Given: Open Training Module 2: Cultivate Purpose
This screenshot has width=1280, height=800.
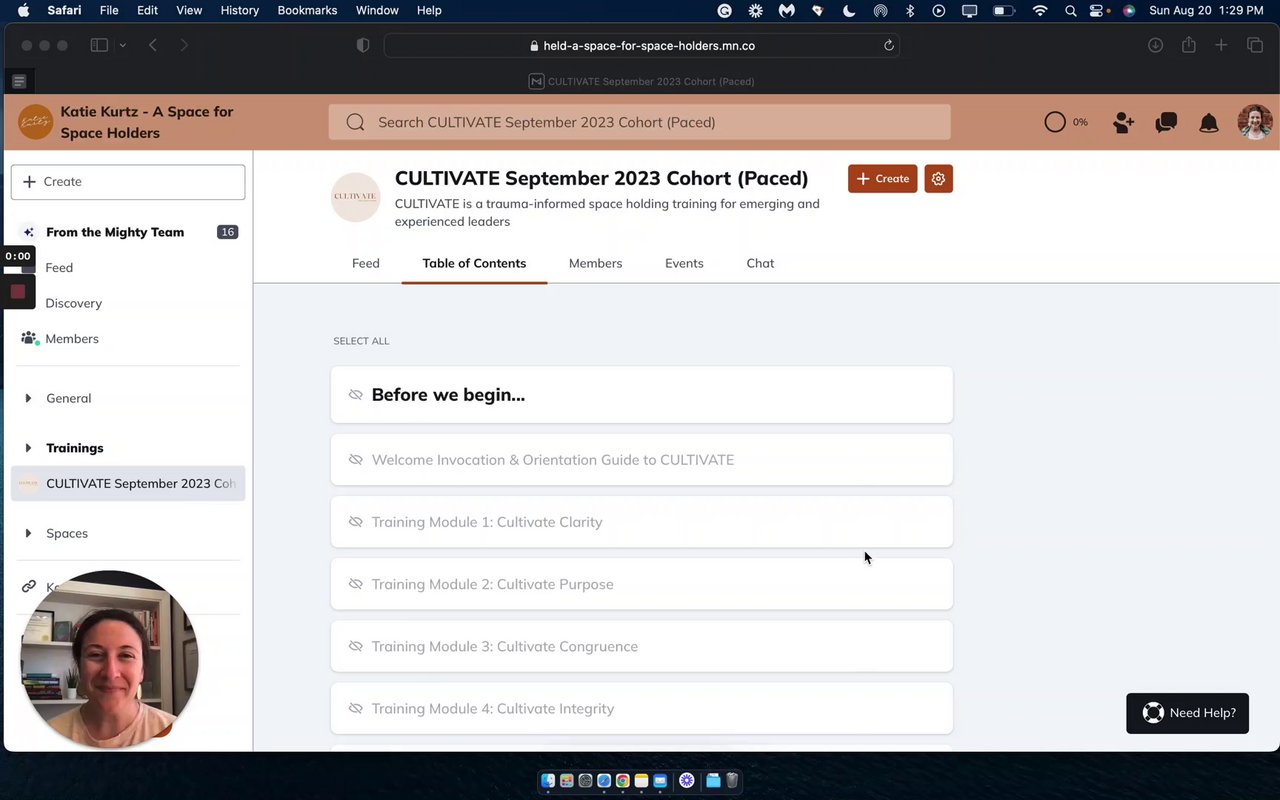Looking at the screenshot, I should click(x=641, y=584).
